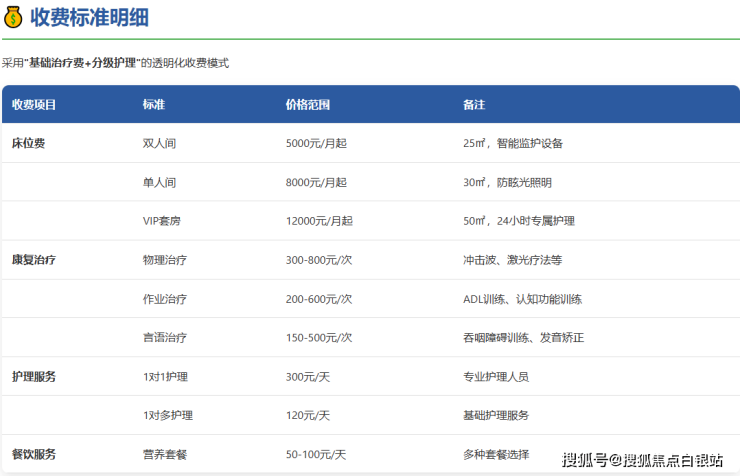This screenshot has width=740, height=476.
Task: Click the 搜狐号@搜狐焦点白银站 watermark
Action: (x=642, y=460)
